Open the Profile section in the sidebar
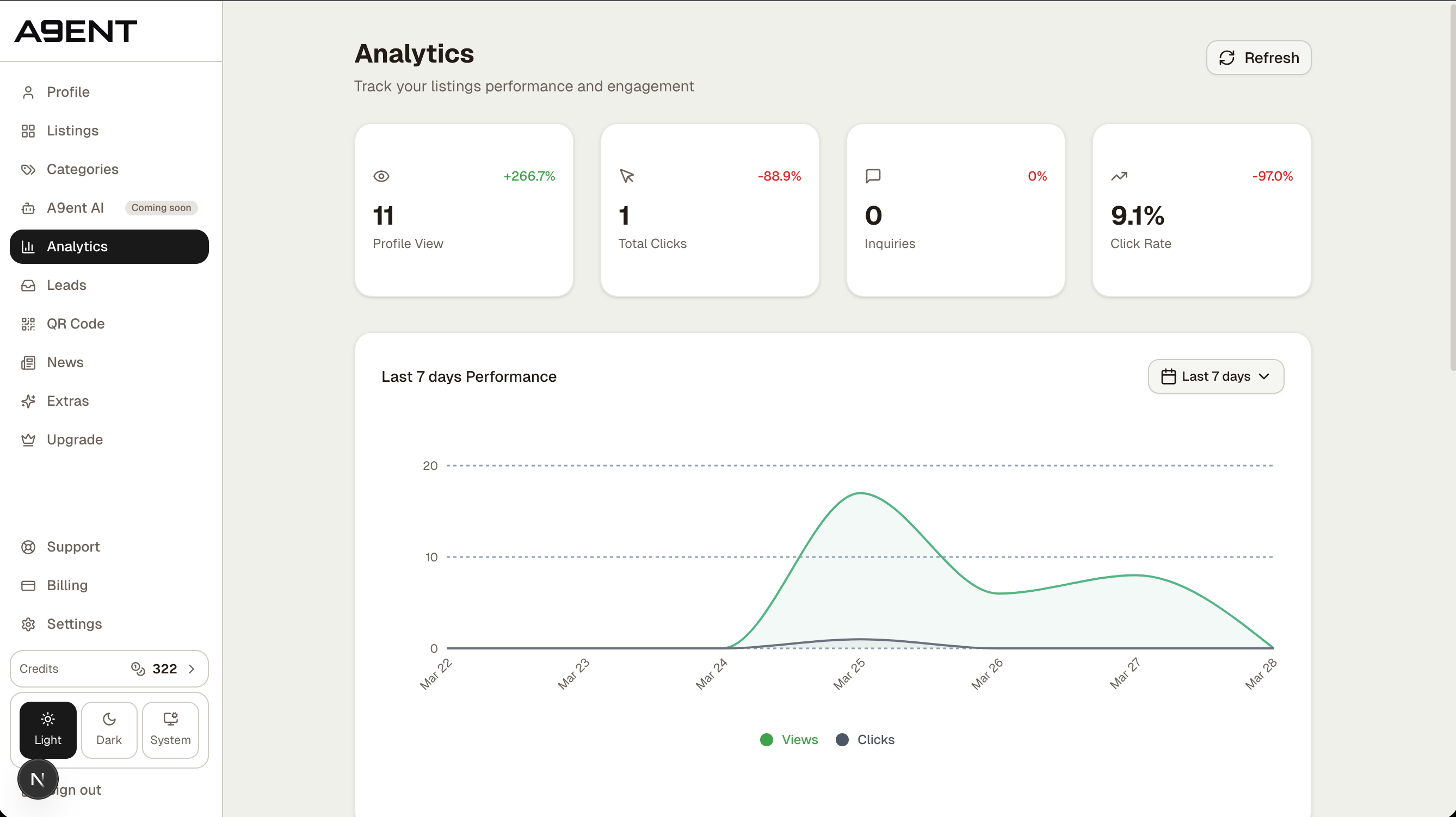The height and width of the screenshot is (817, 1456). click(29, 92)
